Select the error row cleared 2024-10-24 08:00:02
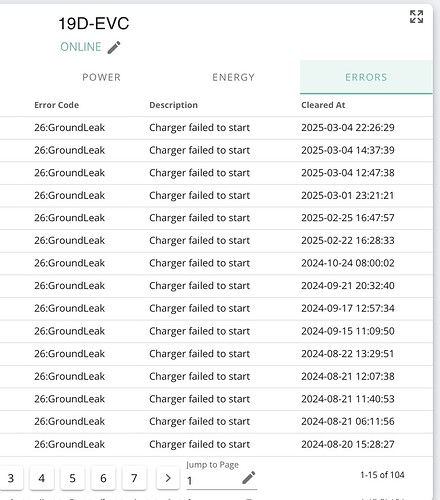This screenshot has width=440, height=500. coord(216,263)
